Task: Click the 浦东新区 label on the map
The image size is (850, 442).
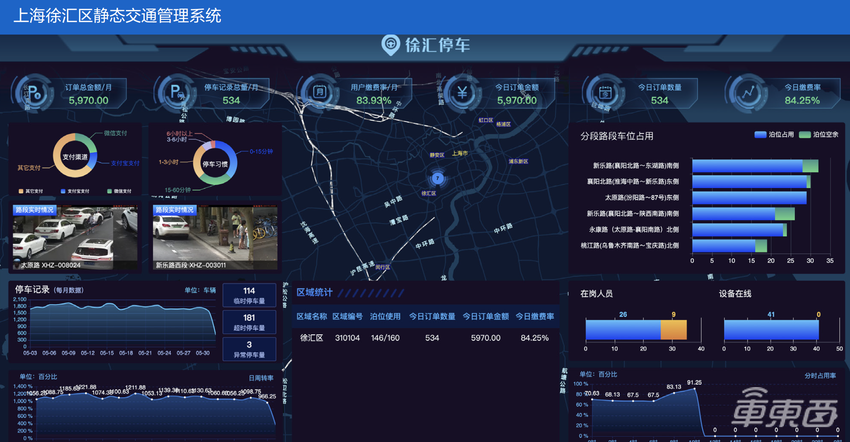Action: 518,161
